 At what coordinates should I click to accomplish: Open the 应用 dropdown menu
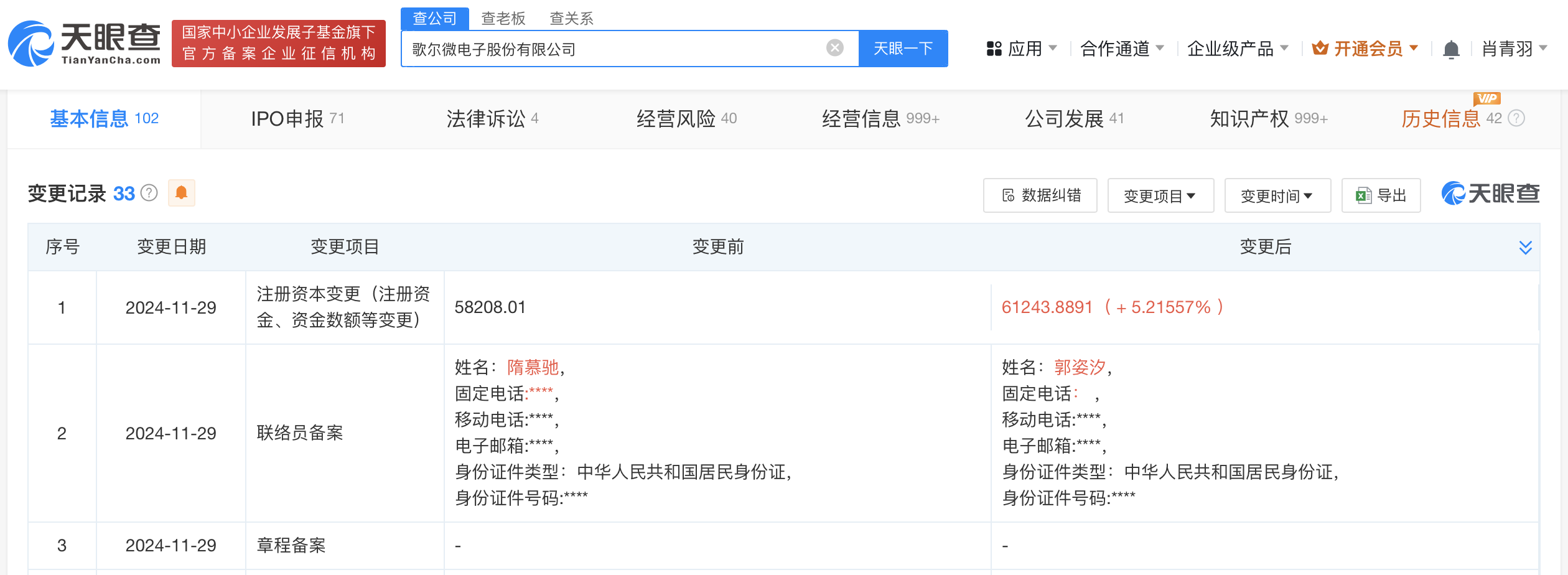[x=1022, y=49]
